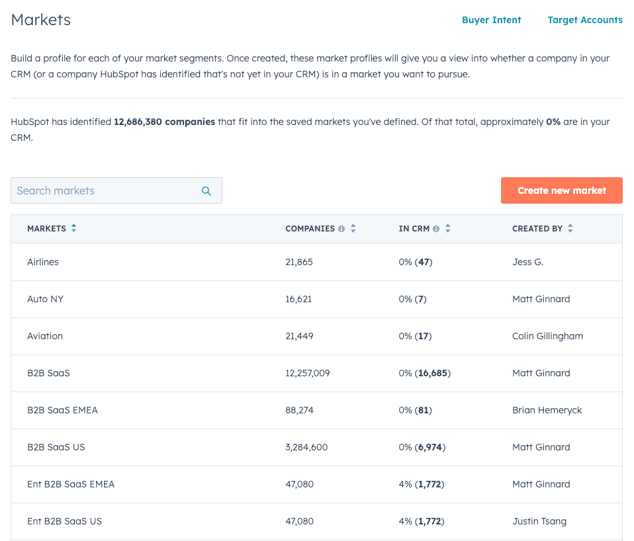Sort by Markets column arrows
634x541 pixels.
[74, 229]
